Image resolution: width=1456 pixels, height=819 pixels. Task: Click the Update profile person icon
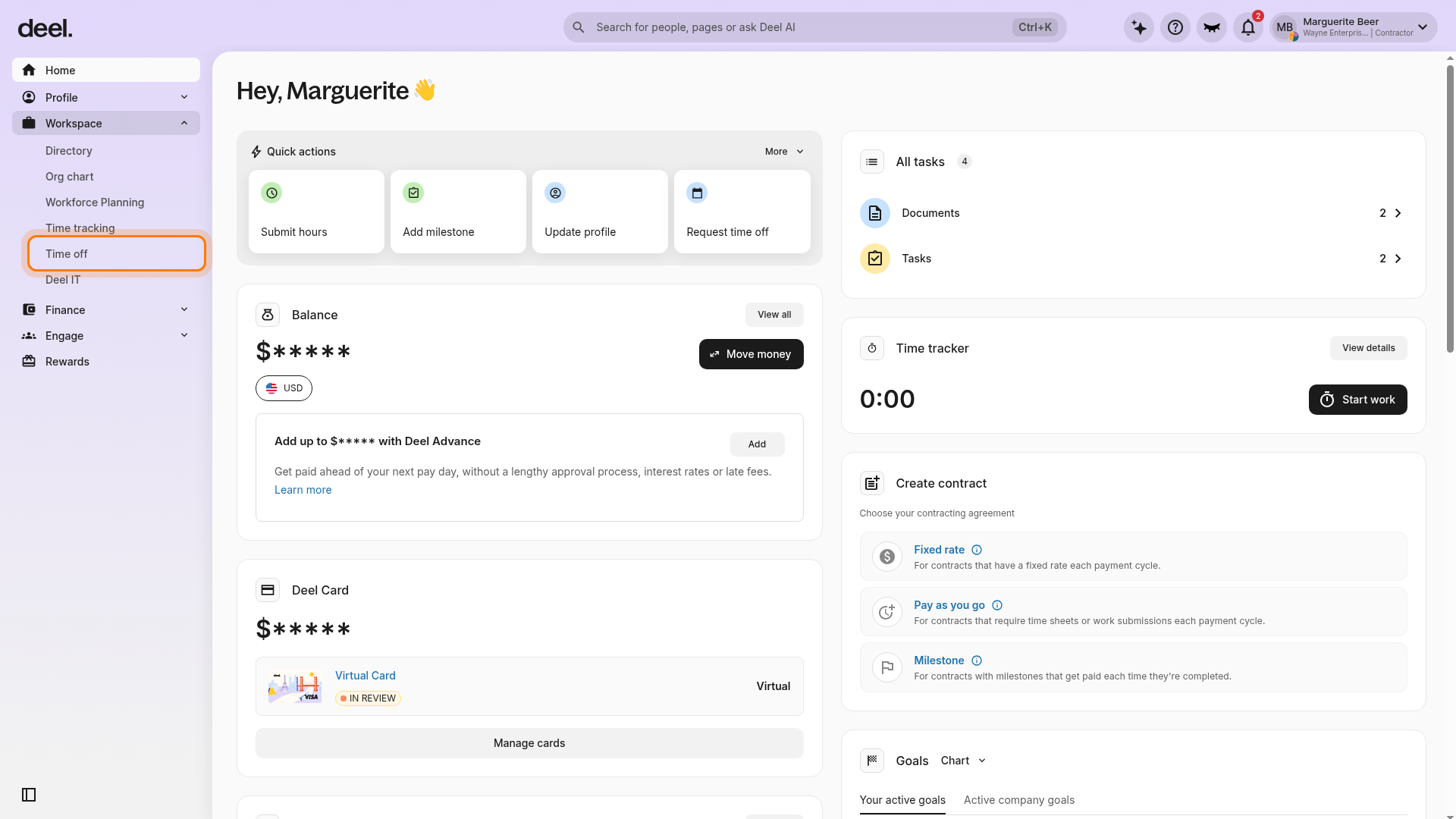(x=555, y=193)
